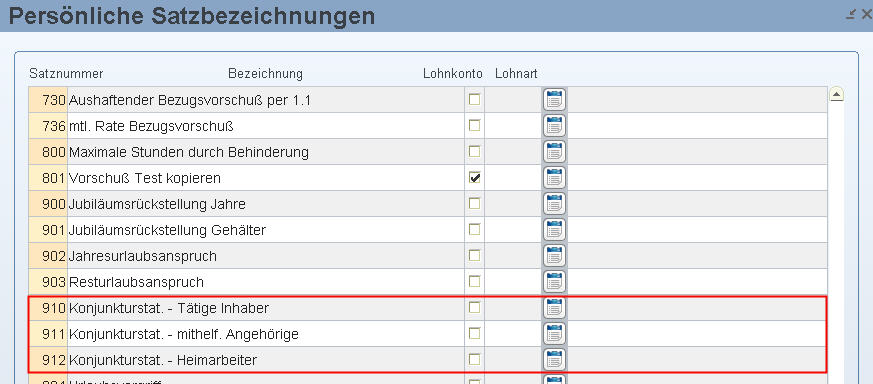Open Lohnart lookup for Jubiläumsrückstellung Jahre
This screenshot has width=873, height=384.
pos(554,204)
